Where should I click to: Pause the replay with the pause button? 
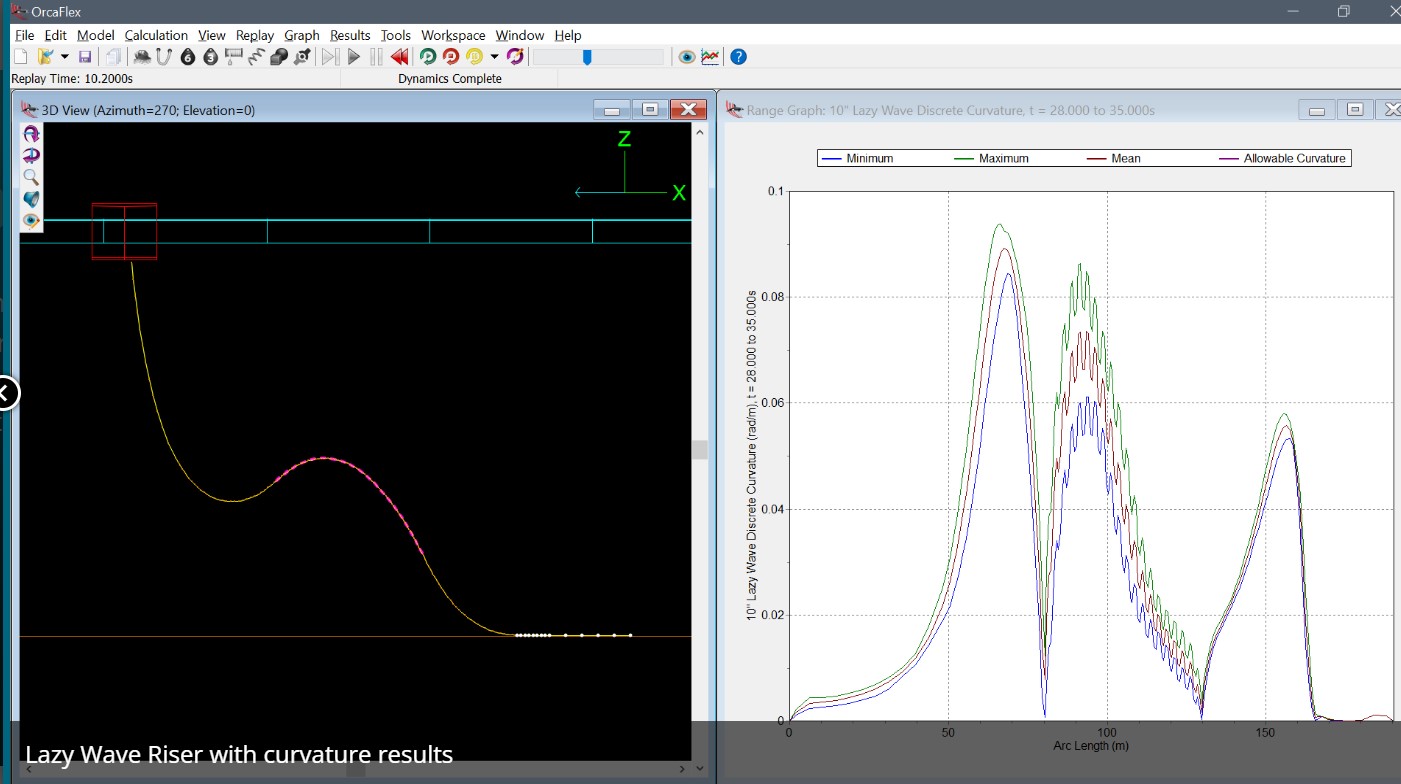(376, 57)
